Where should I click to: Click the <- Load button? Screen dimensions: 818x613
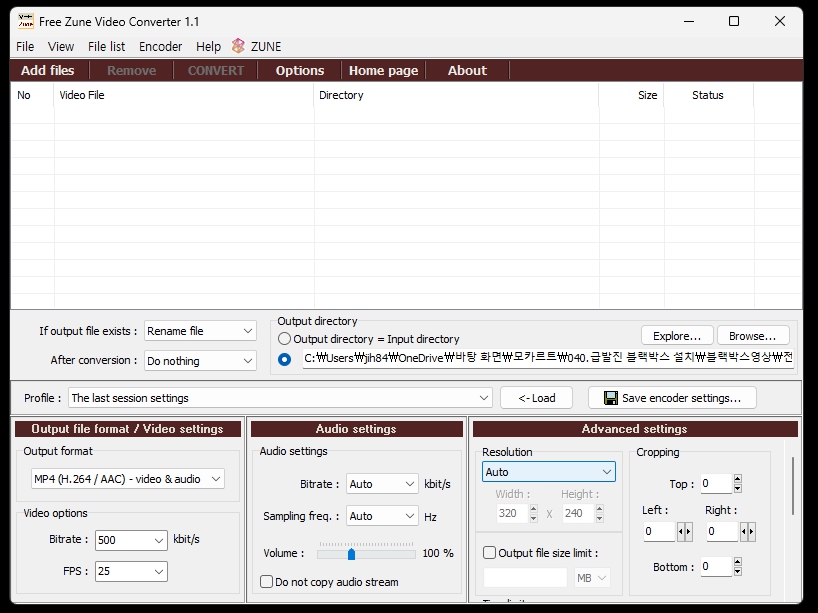tap(536, 398)
